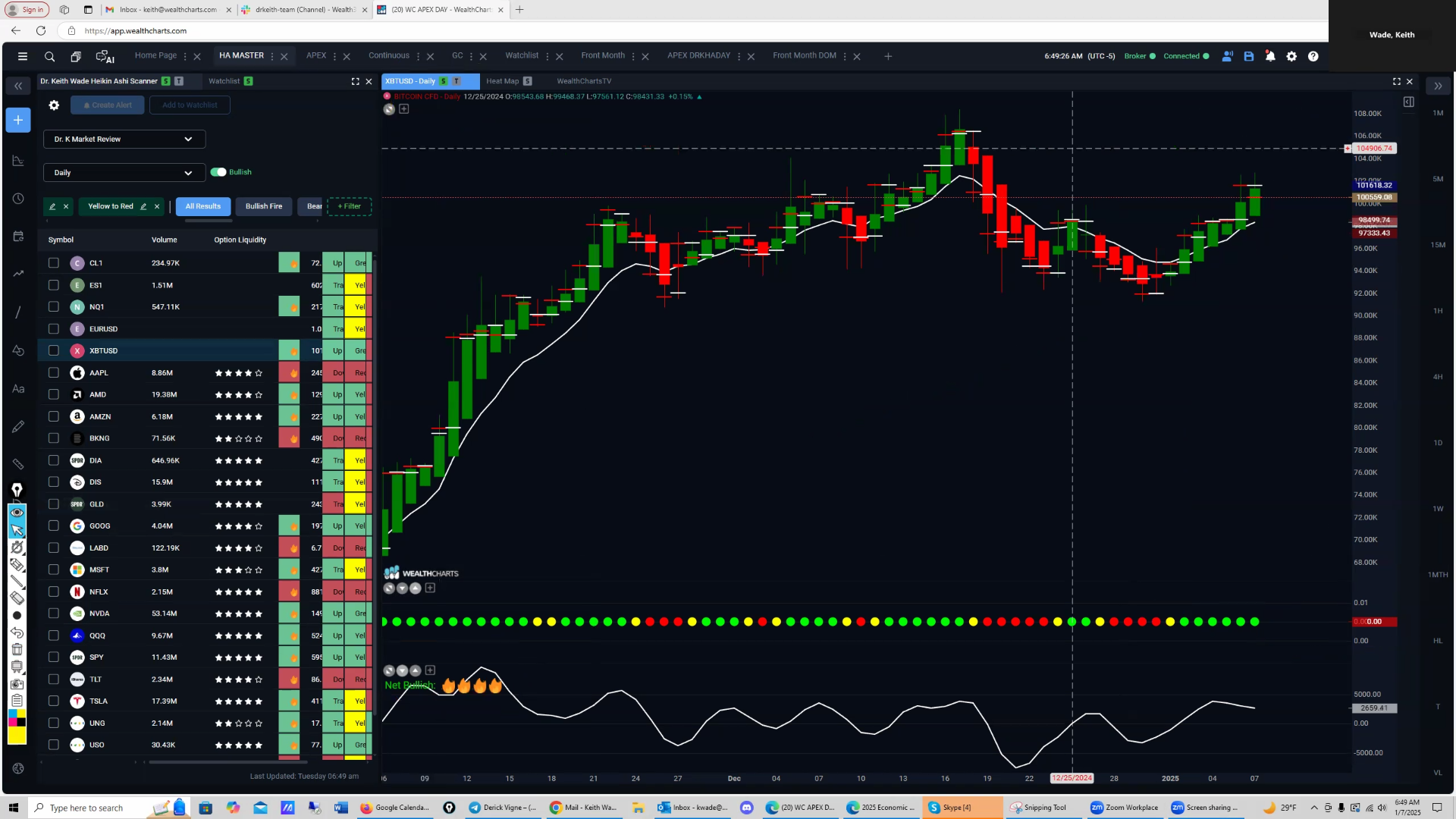Maximize the chart panel
Image resolution: width=1456 pixels, height=819 pixels.
1396,81
